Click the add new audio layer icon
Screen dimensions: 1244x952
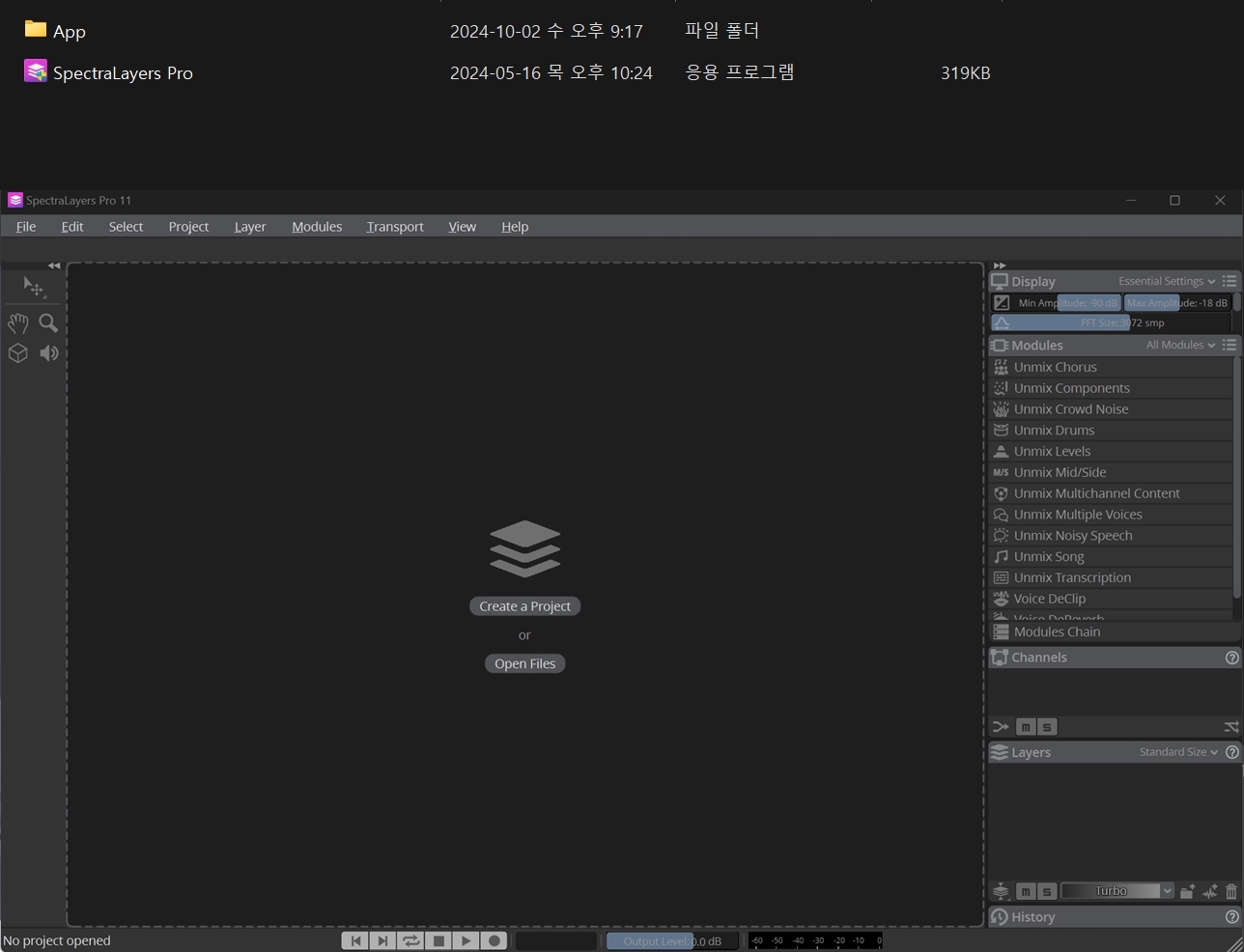coord(1210,891)
